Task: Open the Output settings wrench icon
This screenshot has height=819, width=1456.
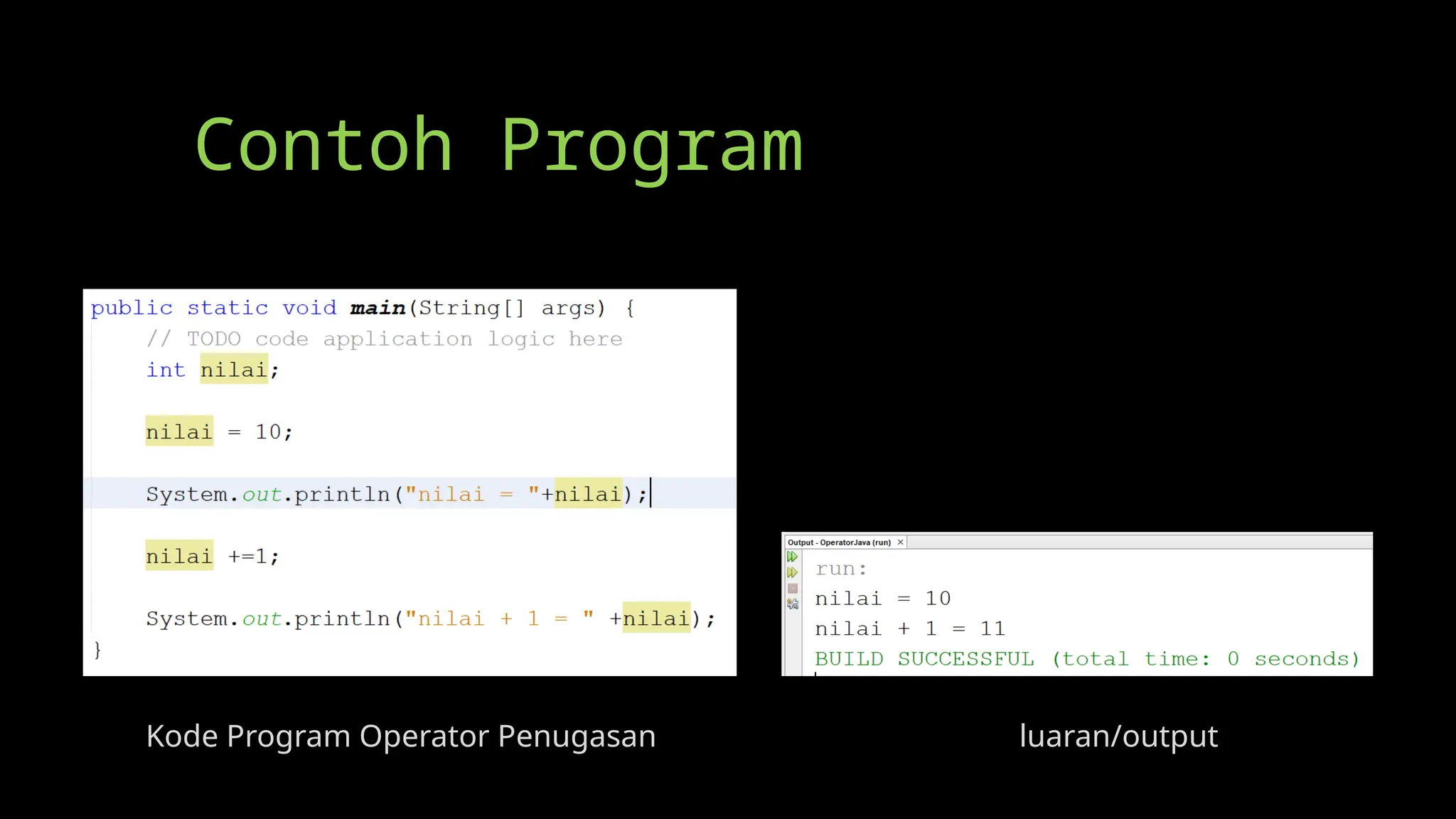Action: pos(792,604)
